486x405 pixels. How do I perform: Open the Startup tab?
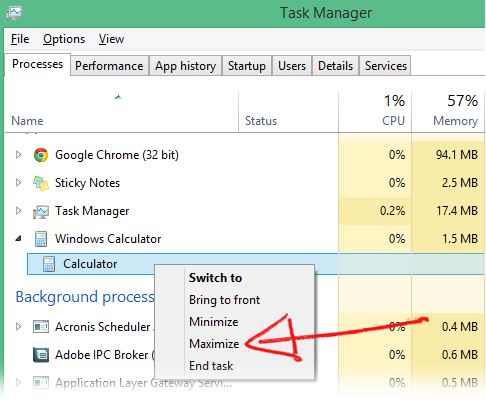click(x=247, y=66)
